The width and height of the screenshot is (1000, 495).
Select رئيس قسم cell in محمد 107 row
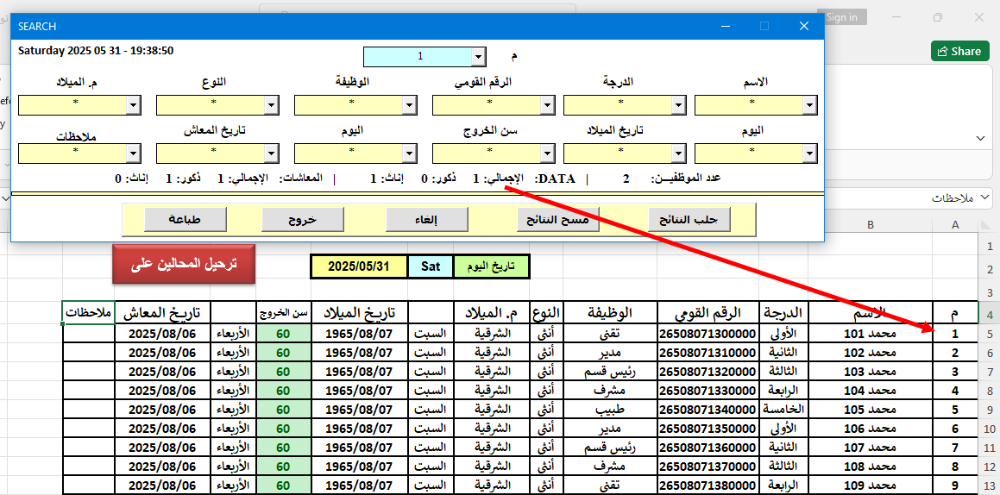610,446
